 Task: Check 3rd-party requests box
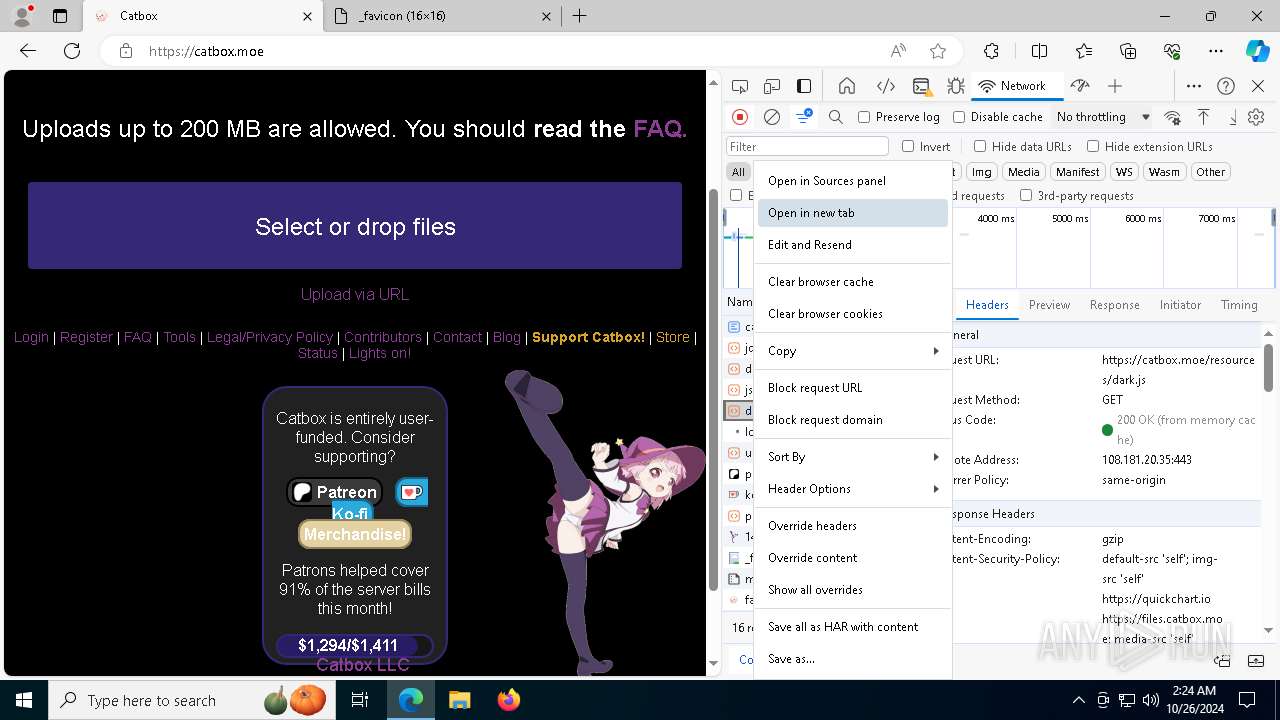[x=1026, y=195]
